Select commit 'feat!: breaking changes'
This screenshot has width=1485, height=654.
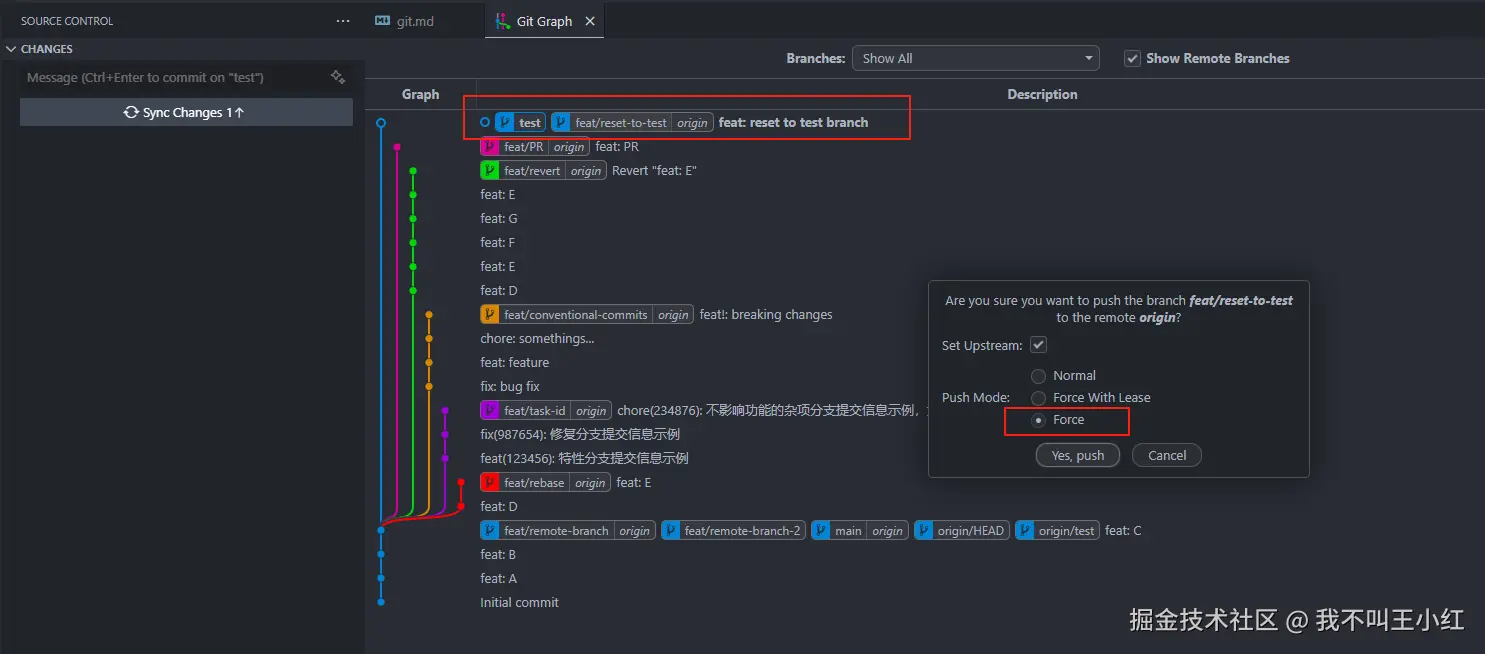click(x=766, y=314)
